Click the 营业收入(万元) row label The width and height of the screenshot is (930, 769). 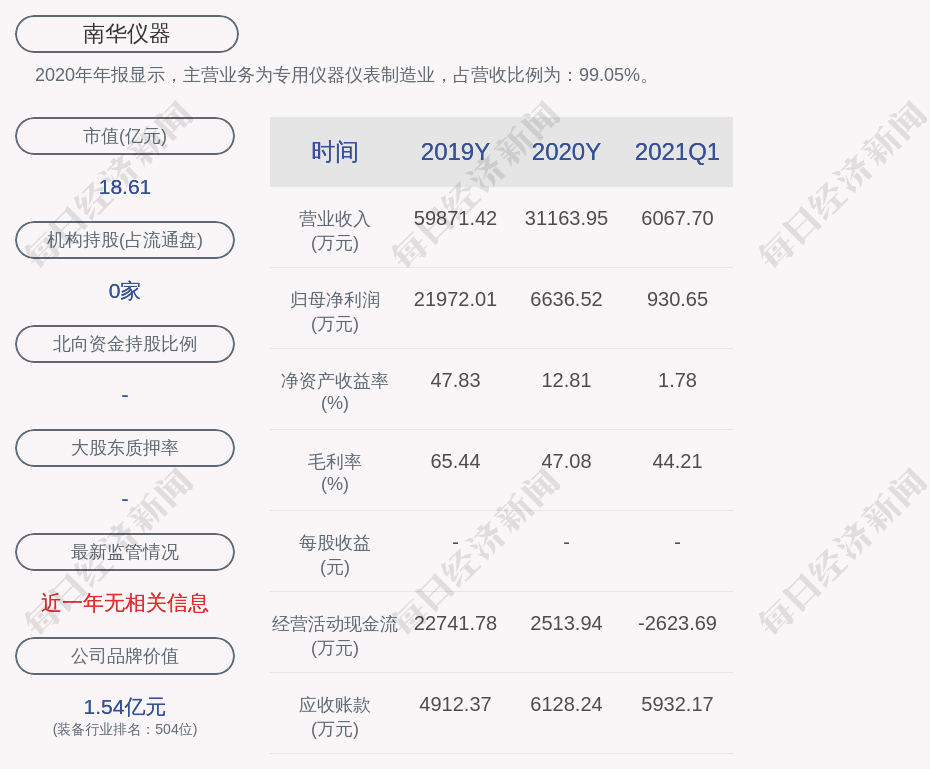335,231
